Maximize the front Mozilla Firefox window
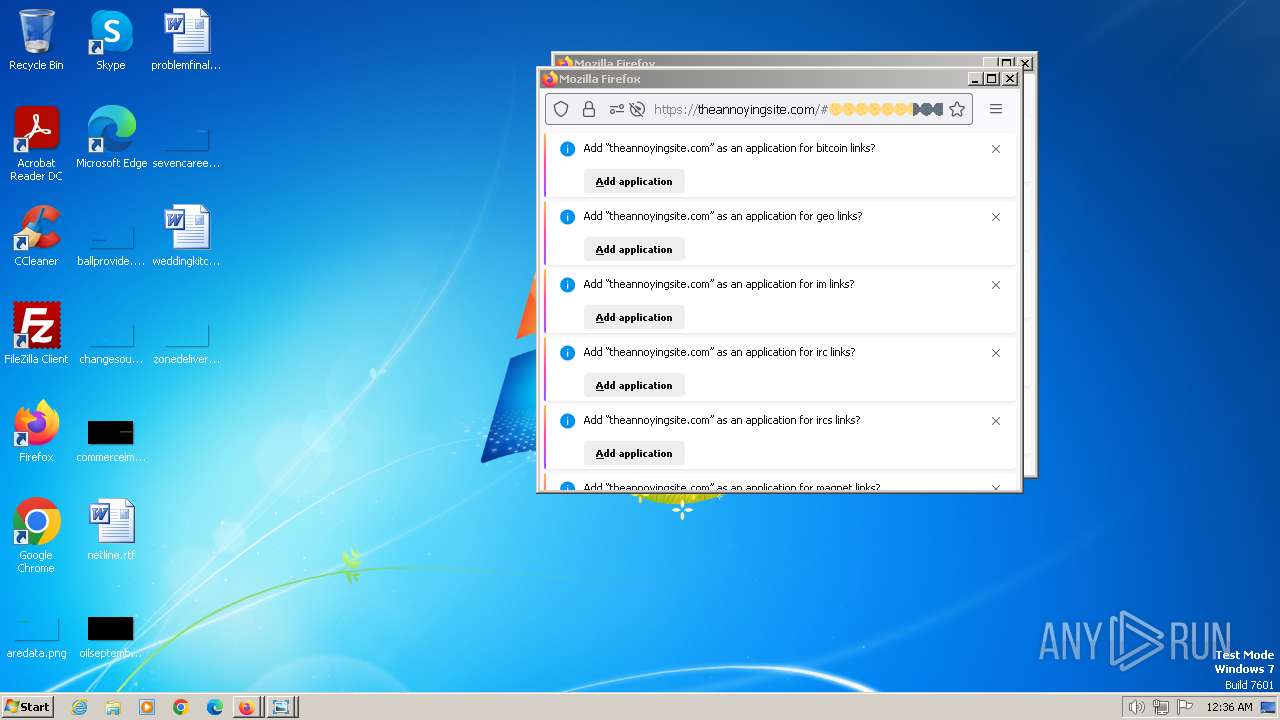The width and height of the screenshot is (1280, 720). pyautogui.click(x=992, y=79)
